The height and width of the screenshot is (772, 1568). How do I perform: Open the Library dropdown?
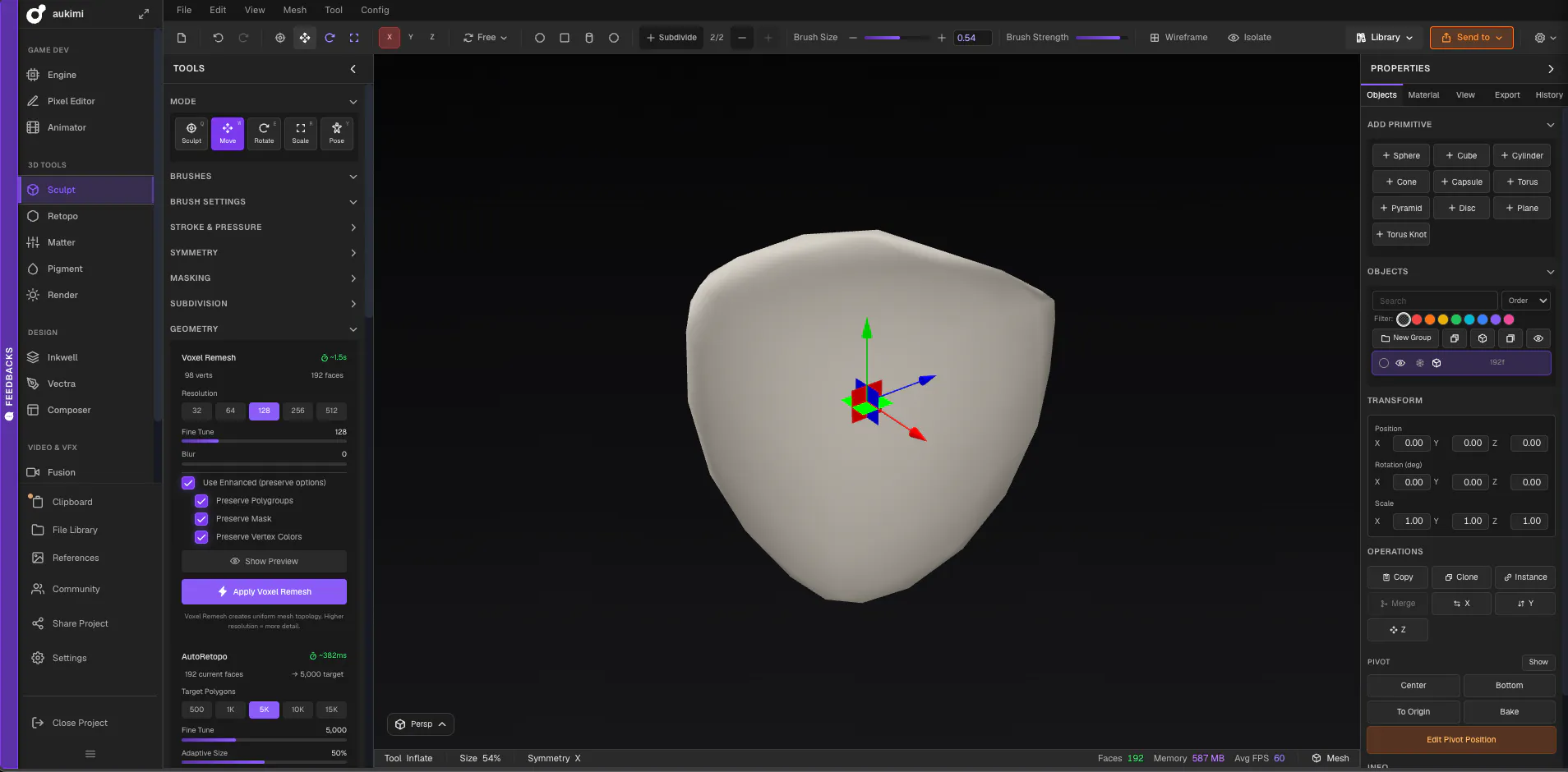1385,38
